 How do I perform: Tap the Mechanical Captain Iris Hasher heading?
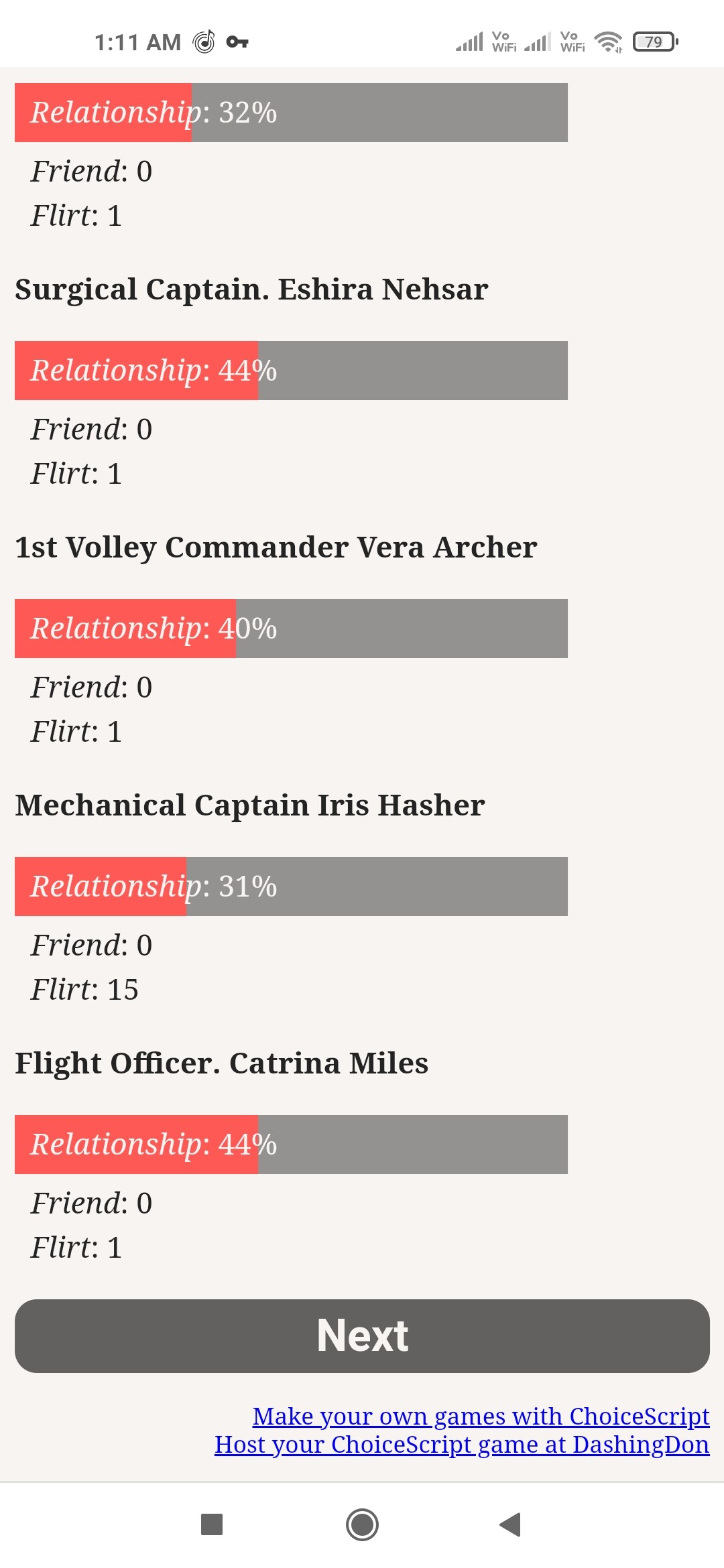pos(249,805)
